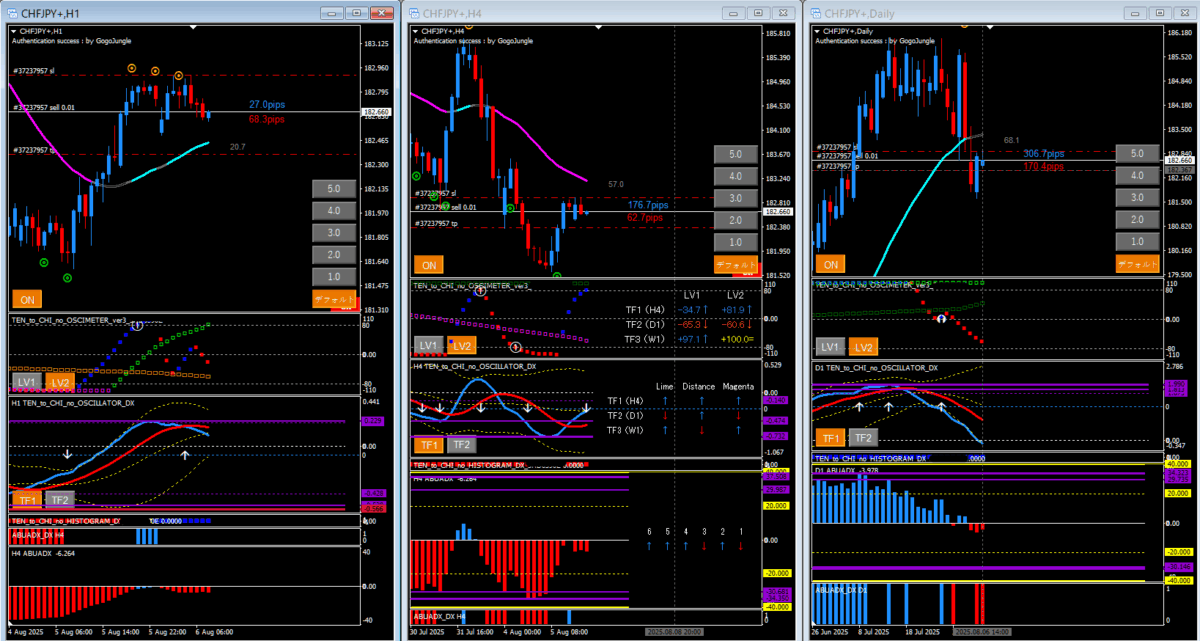Toggle the ON button in H1 chart
This screenshot has height=641, width=1200.
pyautogui.click(x=27, y=298)
